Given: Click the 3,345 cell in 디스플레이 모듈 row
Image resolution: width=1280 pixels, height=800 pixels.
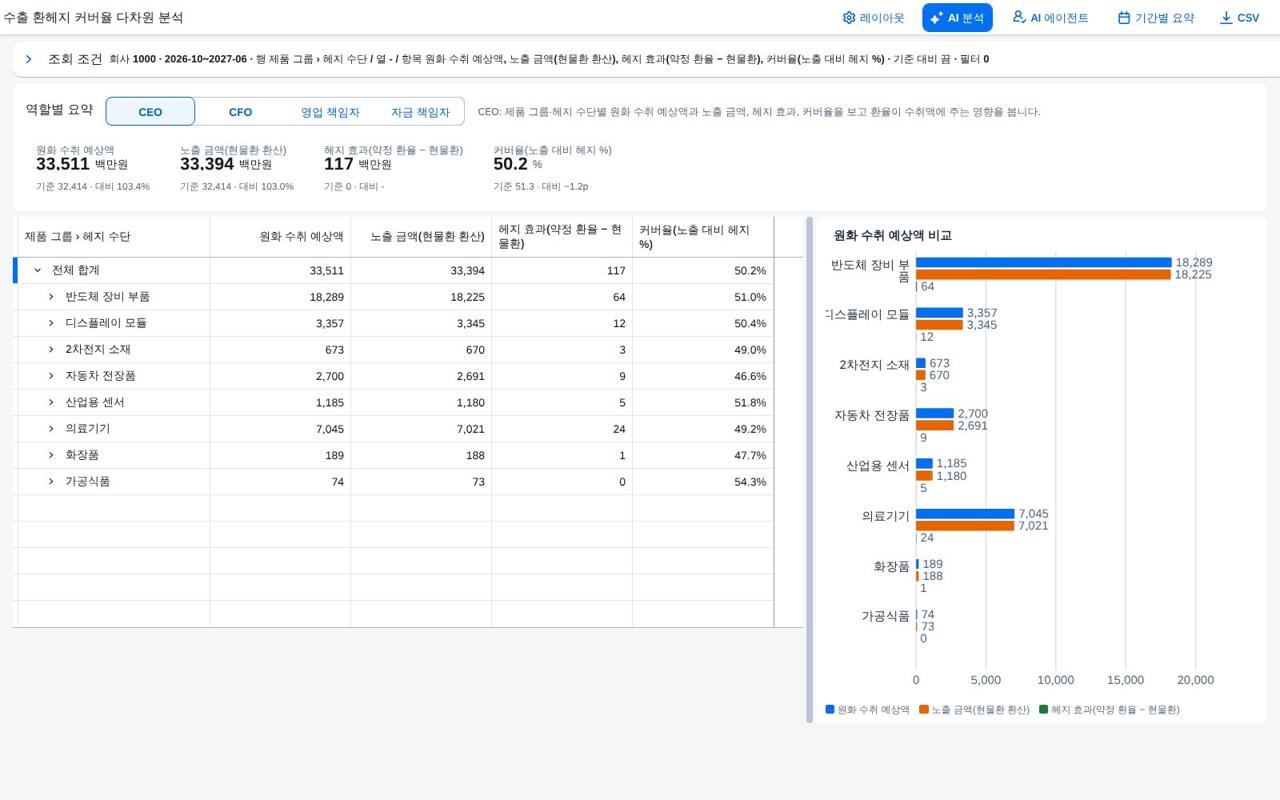Looking at the screenshot, I should pyautogui.click(x=421, y=324).
